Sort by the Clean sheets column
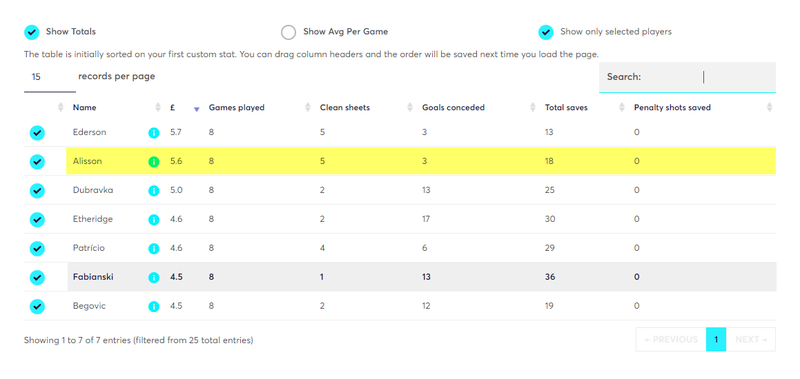Image resolution: width=800 pixels, height=379 pixels. [x=345, y=108]
